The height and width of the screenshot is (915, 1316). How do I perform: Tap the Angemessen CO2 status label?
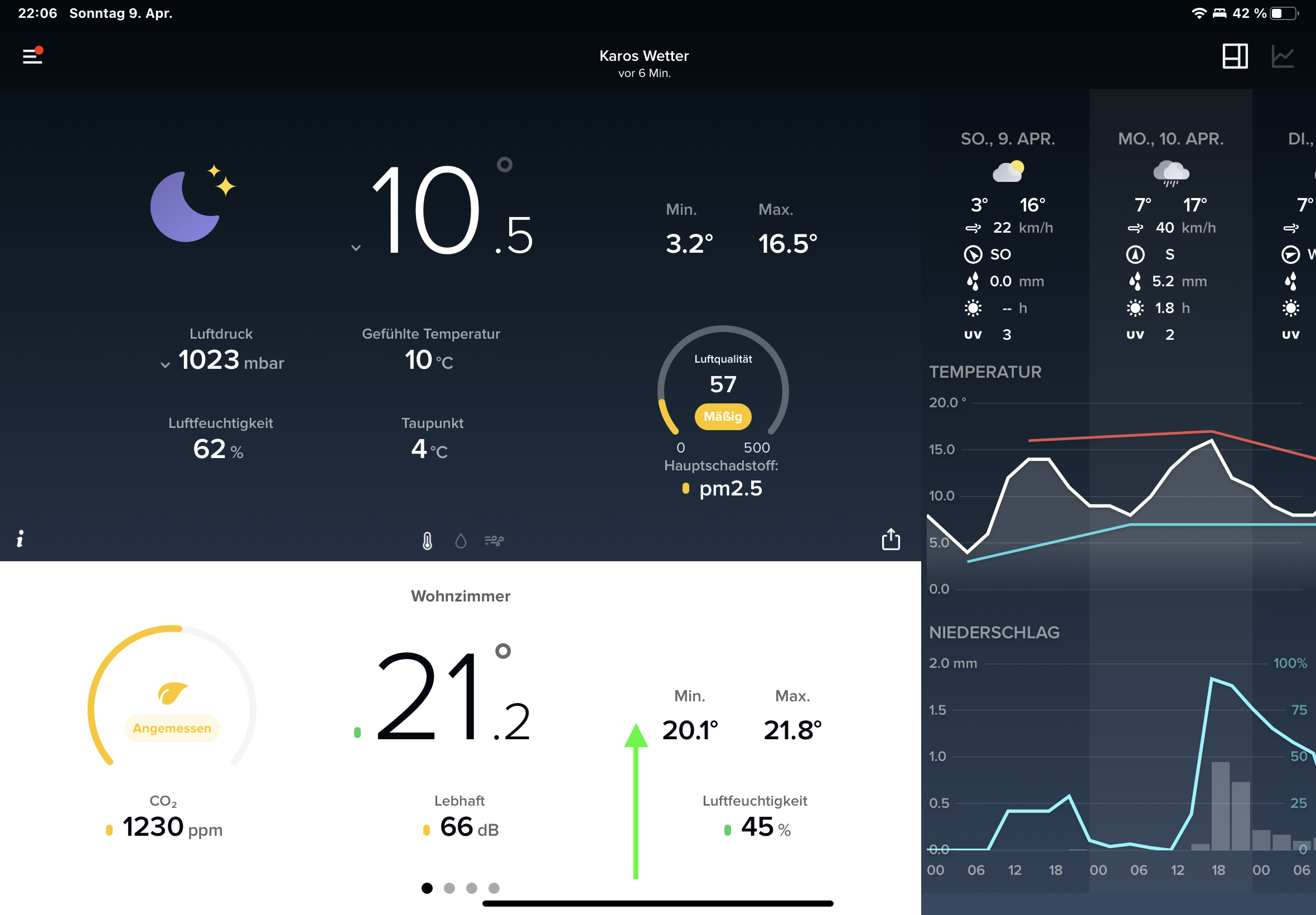coord(172,728)
